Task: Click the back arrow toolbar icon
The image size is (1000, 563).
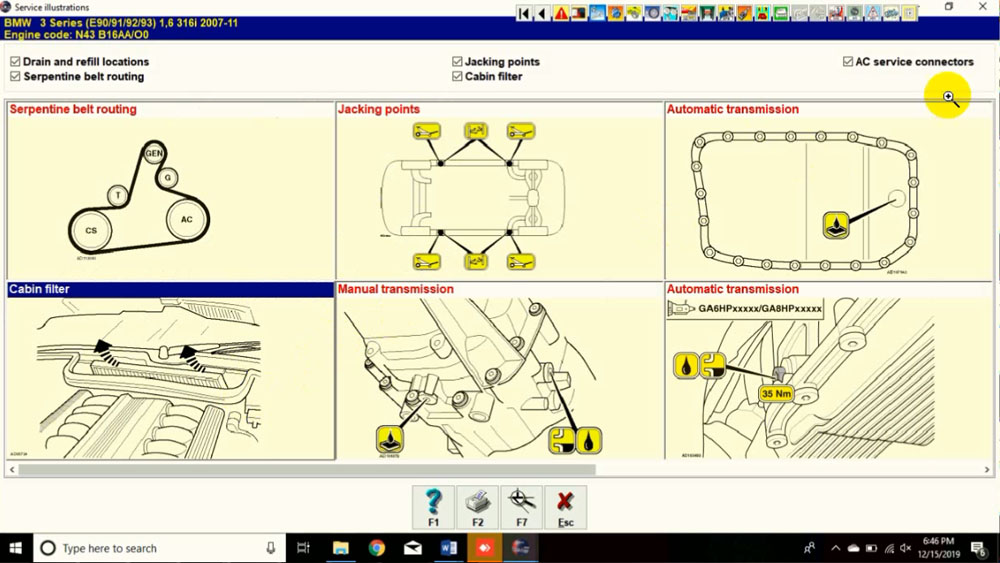Action: point(542,13)
